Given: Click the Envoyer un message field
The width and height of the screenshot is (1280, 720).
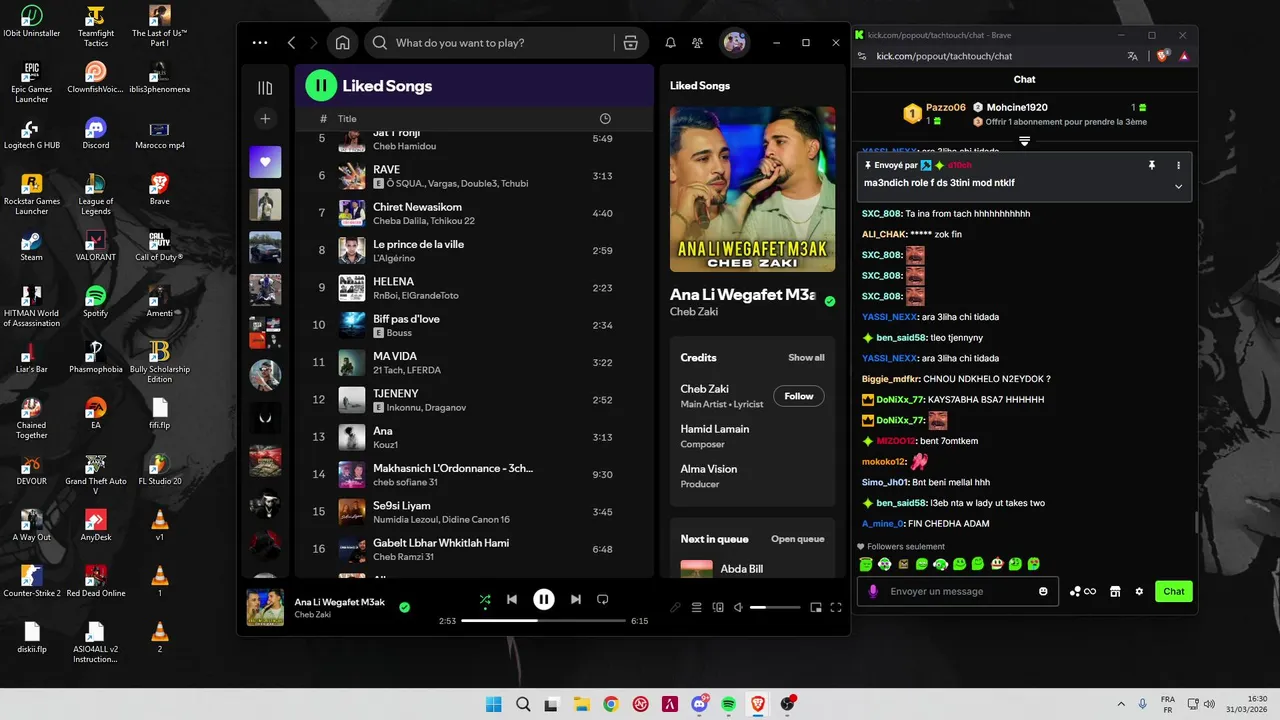Looking at the screenshot, I should coord(959,591).
